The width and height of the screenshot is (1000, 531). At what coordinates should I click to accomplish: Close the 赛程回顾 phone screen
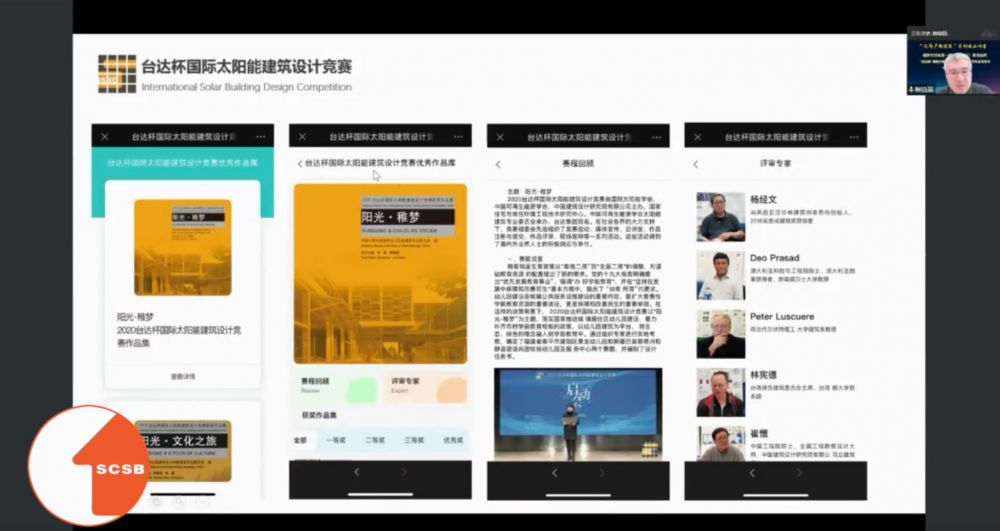click(500, 137)
